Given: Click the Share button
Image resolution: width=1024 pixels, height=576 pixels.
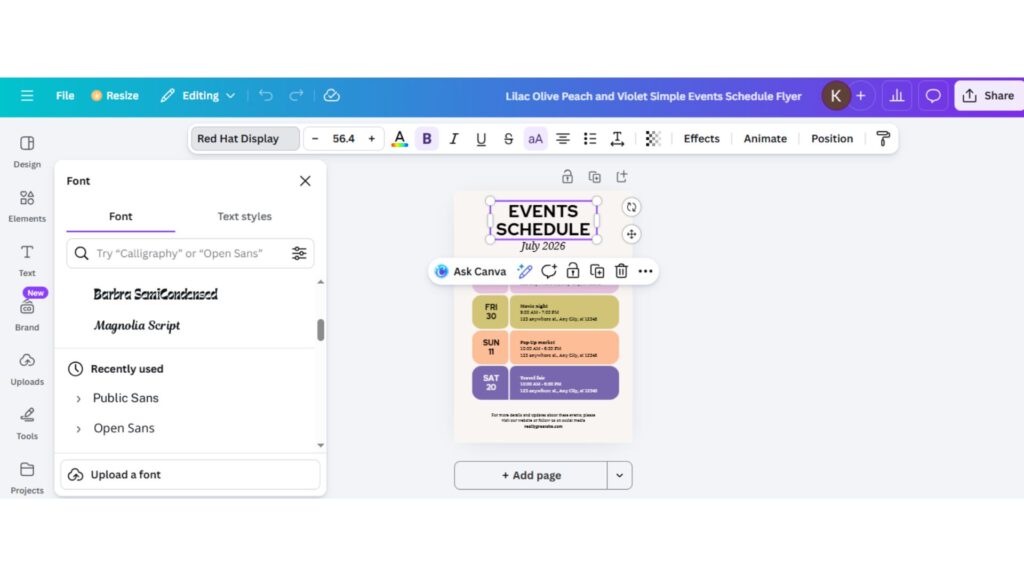Looking at the screenshot, I should click(987, 96).
